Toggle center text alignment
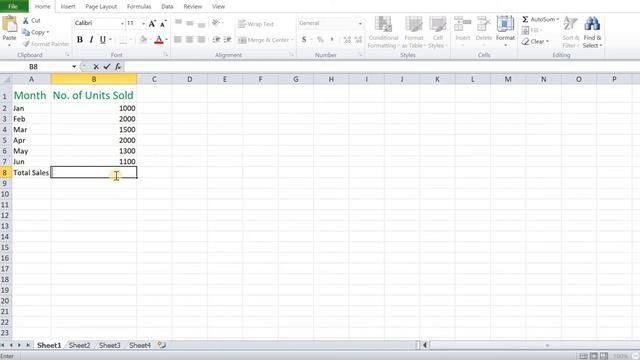The height and width of the screenshot is (360, 640). pos(189,40)
